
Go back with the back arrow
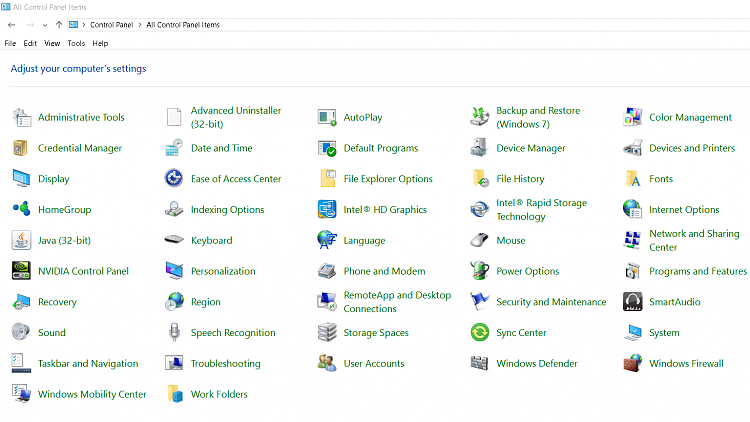tap(11, 25)
